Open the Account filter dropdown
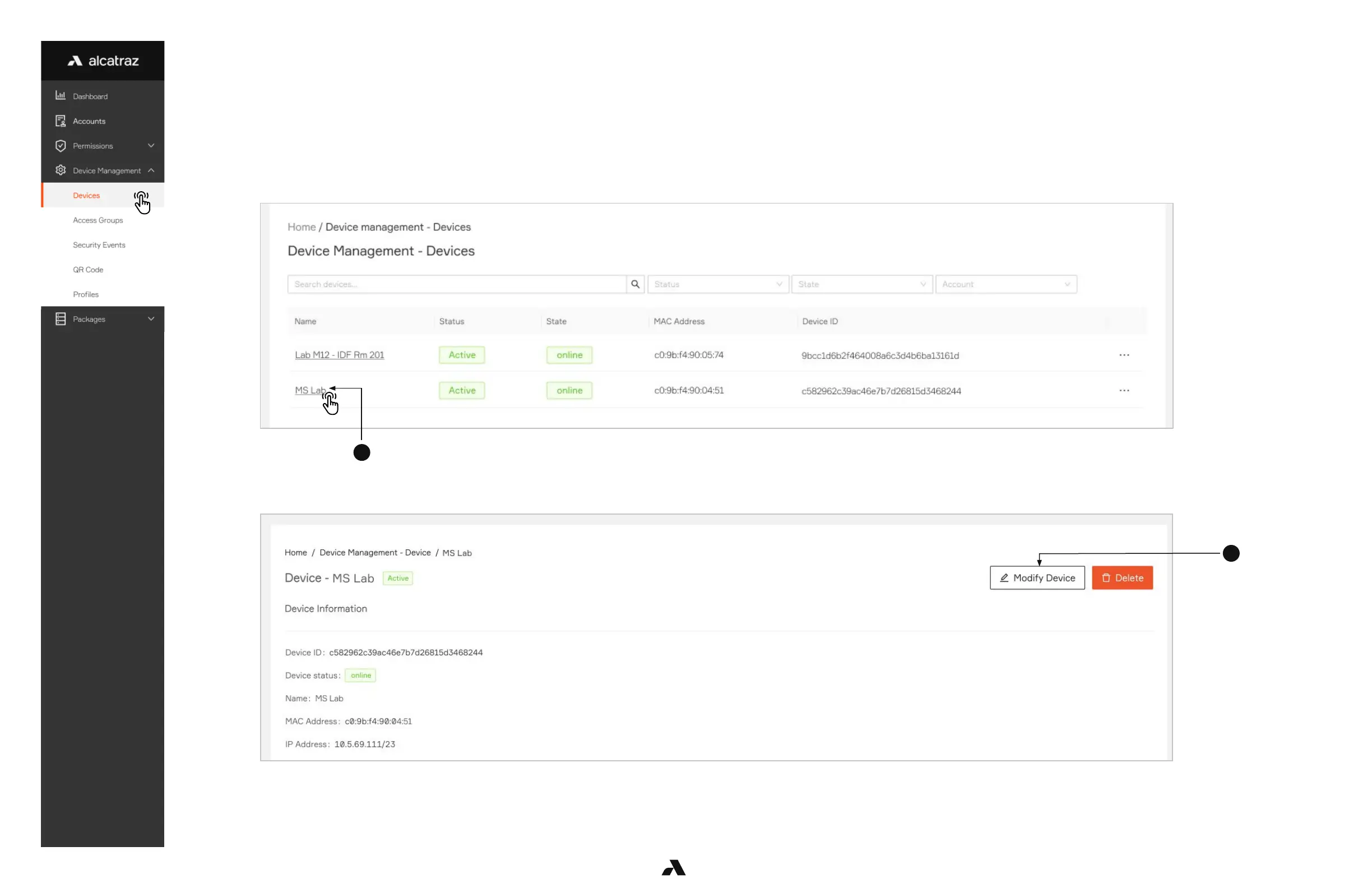1372x888 pixels. pos(1006,284)
